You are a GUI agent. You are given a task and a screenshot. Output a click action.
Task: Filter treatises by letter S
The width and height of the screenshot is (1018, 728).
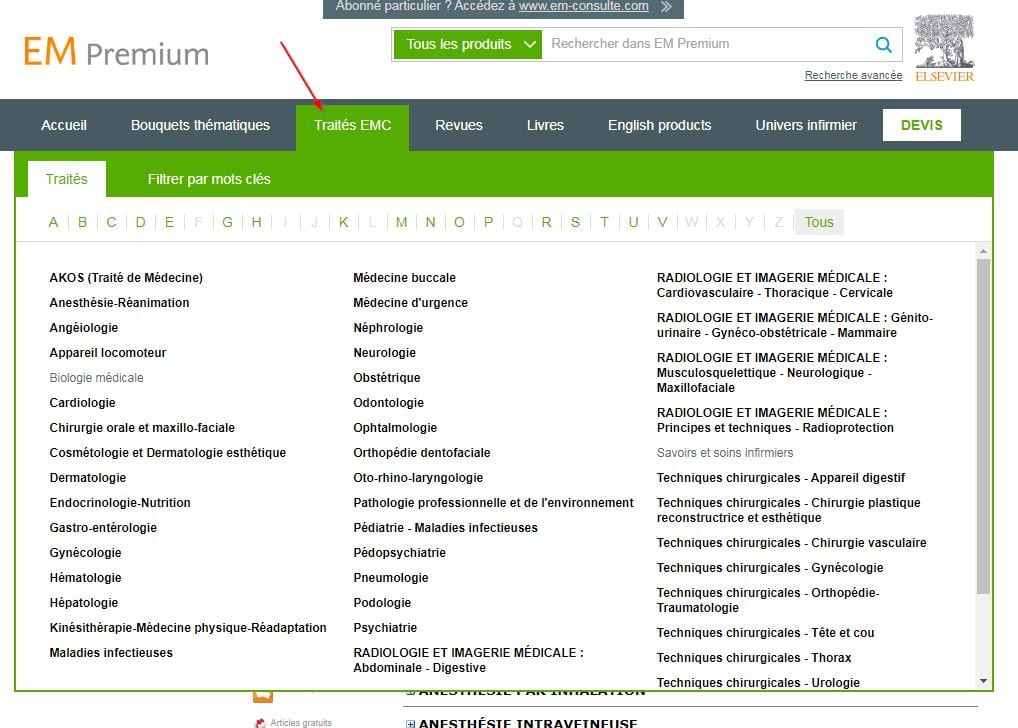tap(575, 222)
